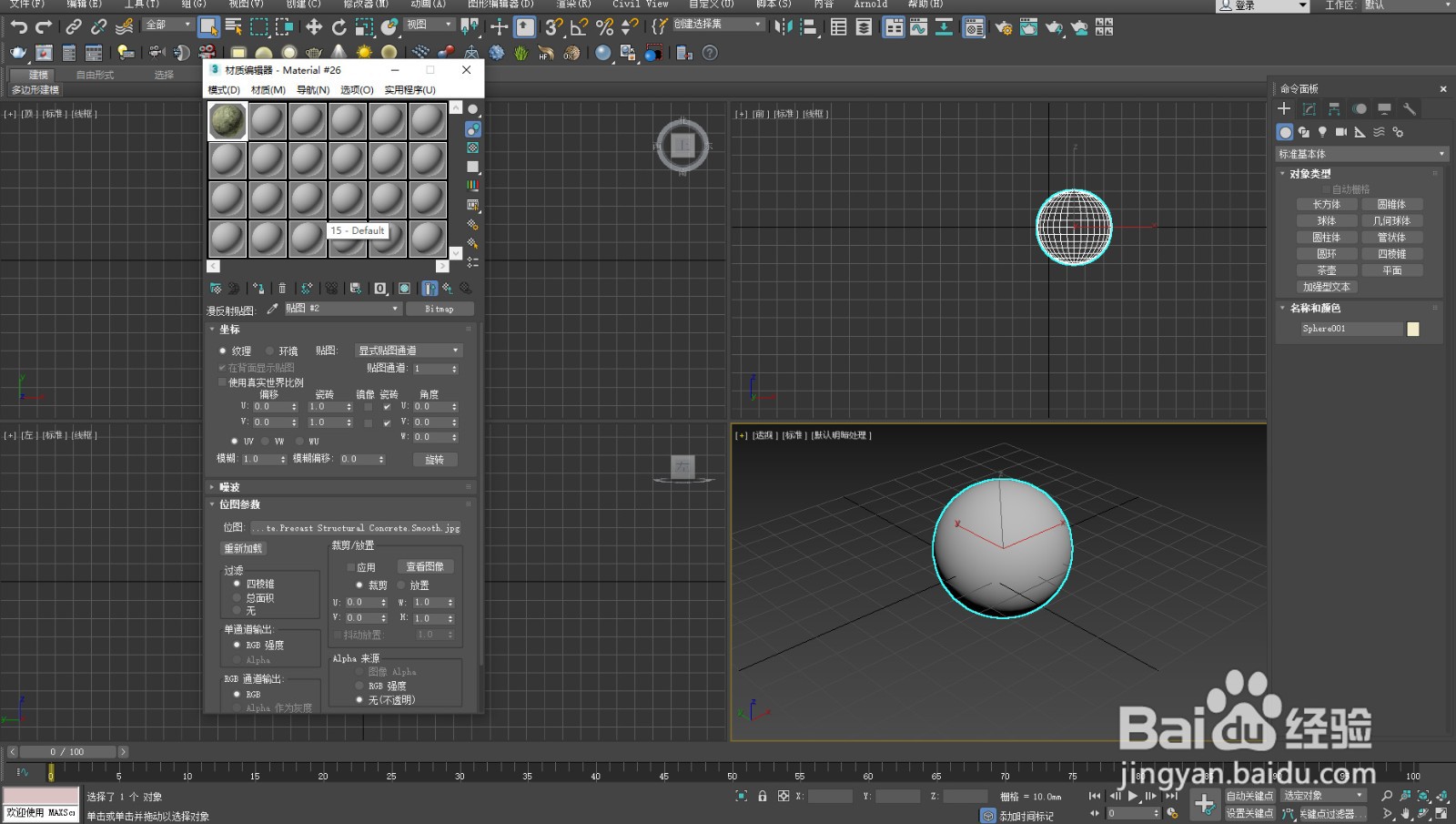The width and height of the screenshot is (1456, 824).
Task: Click the Bitmap map type button
Action: coord(440,309)
